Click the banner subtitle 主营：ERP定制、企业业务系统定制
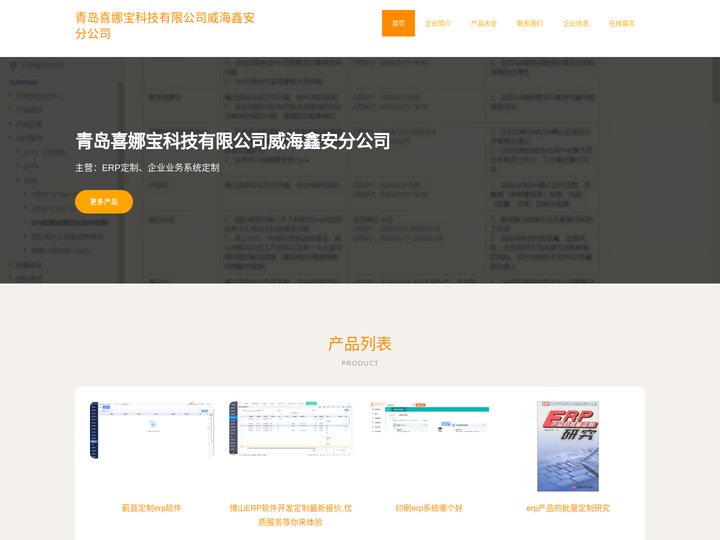 (x=147, y=168)
